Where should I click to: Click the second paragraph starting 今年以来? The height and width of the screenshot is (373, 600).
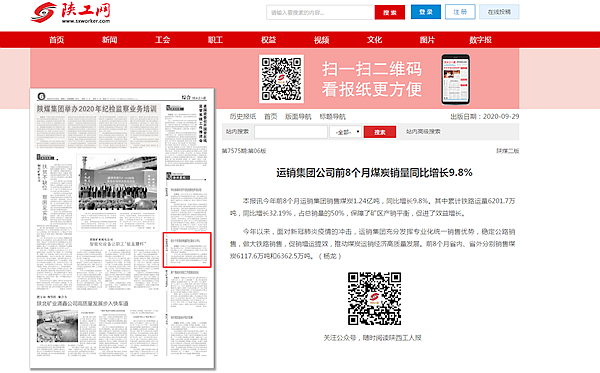[x=373, y=244]
